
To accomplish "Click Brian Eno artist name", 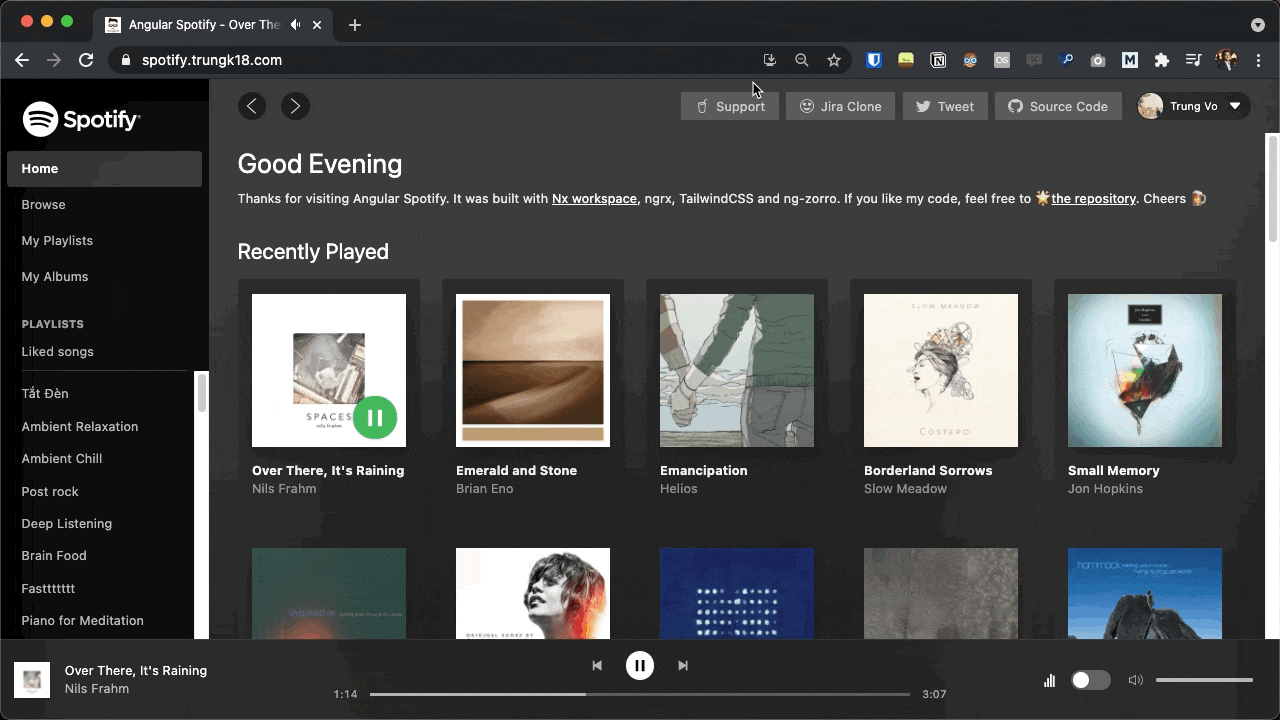I will coord(485,489).
